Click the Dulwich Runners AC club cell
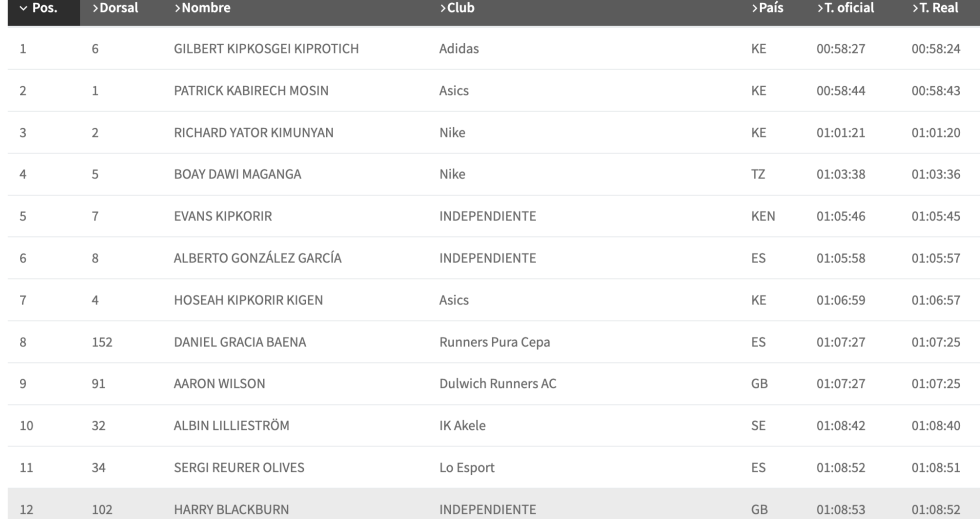The height and width of the screenshot is (519, 980). (497, 384)
